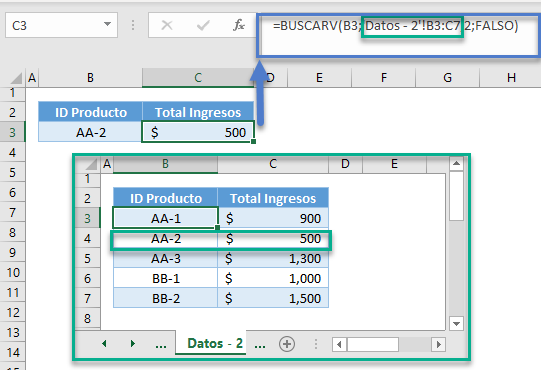Click cell B3 containing AA-2 in the outer sheet

click(x=90, y=132)
